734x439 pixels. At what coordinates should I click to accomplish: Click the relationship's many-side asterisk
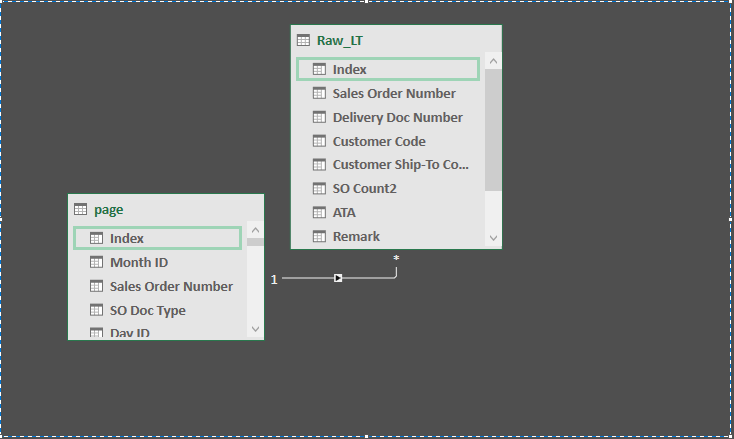[396, 258]
